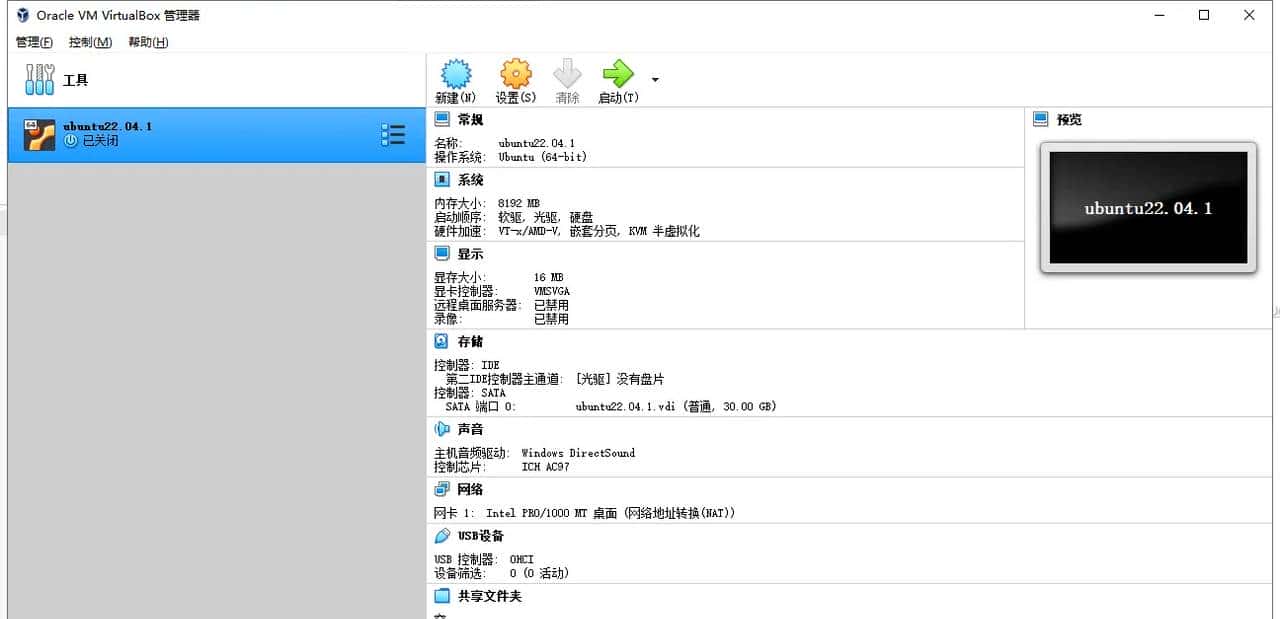1280x619 pixels.
Task: Expand the 共享文件夹 section
Action: click(x=441, y=595)
